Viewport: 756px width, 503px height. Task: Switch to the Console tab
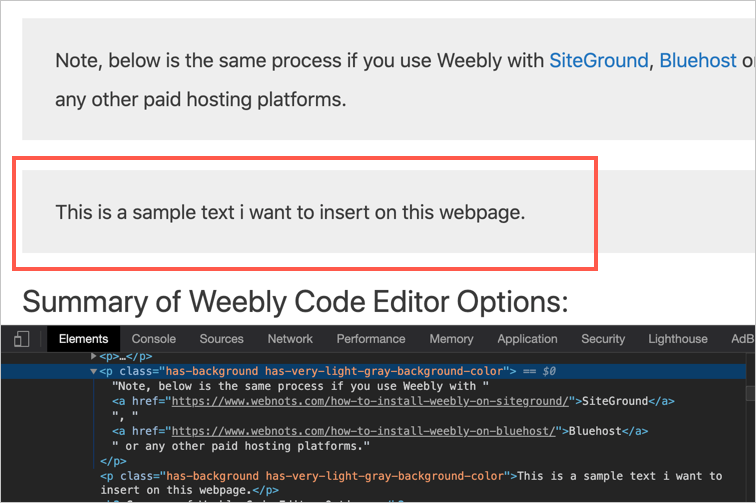click(153, 339)
